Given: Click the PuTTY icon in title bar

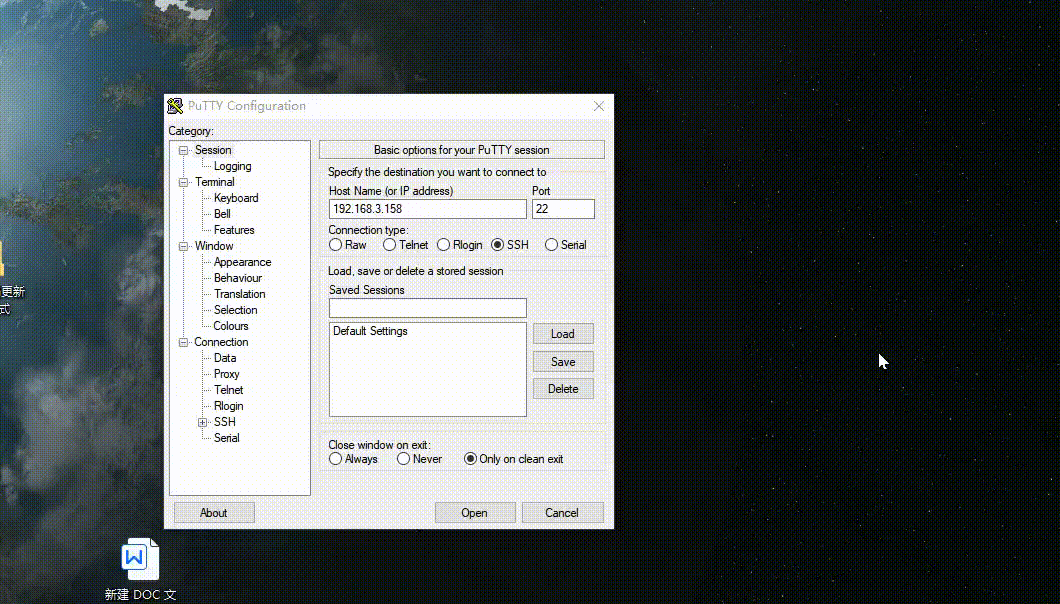Looking at the screenshot, I should 175,106.
